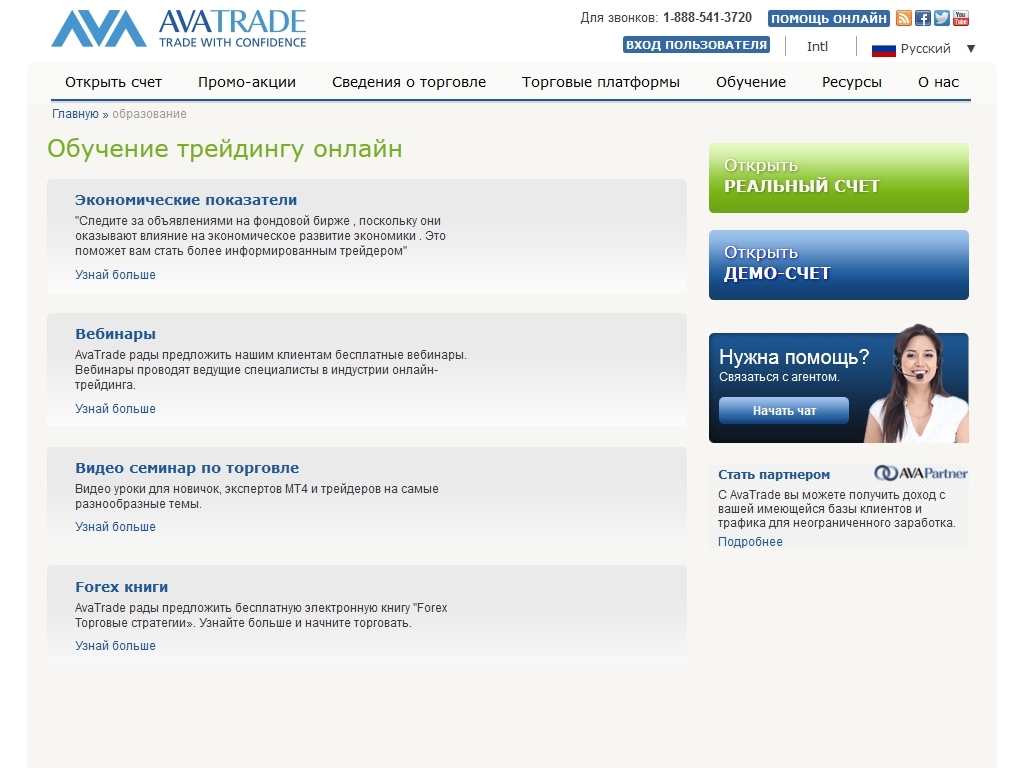Click Открыть РЕАЛЬНЫЙ СЧЕТ green button
Image resolution: width=1024 pixels, height=768 pixels.
pos(838,178)
